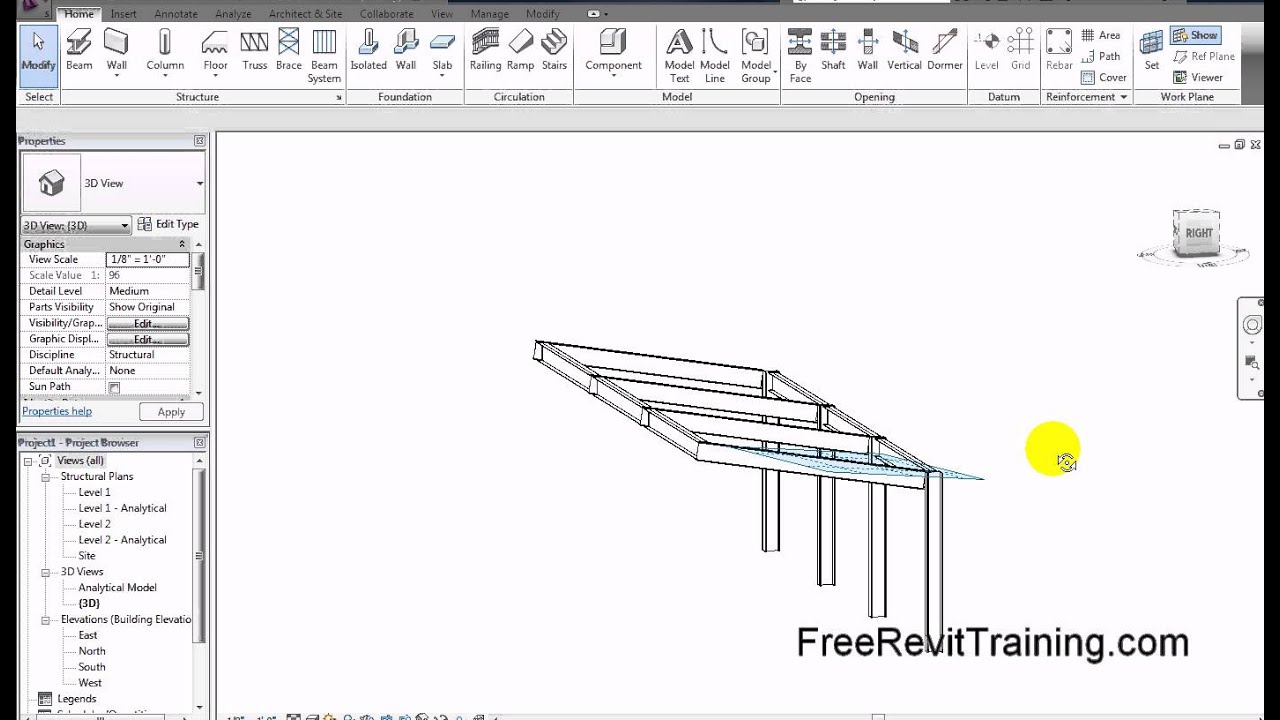Click the Ref Plane tool
The image size is (1280, 720).
pyautogui.click(x=1204, y=56)
